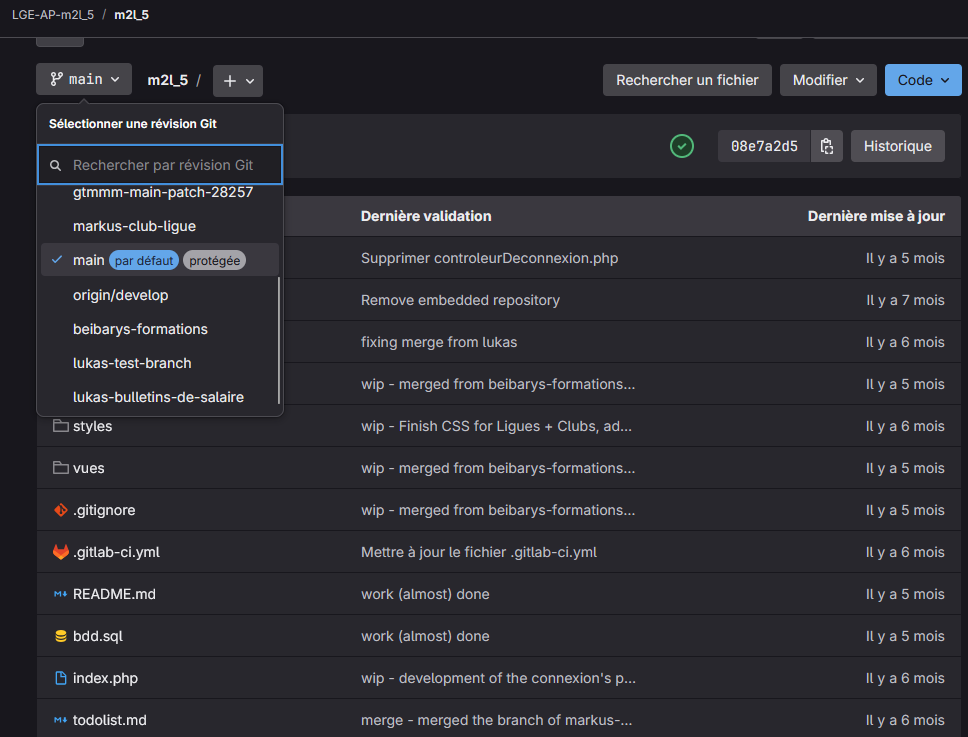
Task: Focus the Rechercher par révision Git field
Action: (170, 165)
